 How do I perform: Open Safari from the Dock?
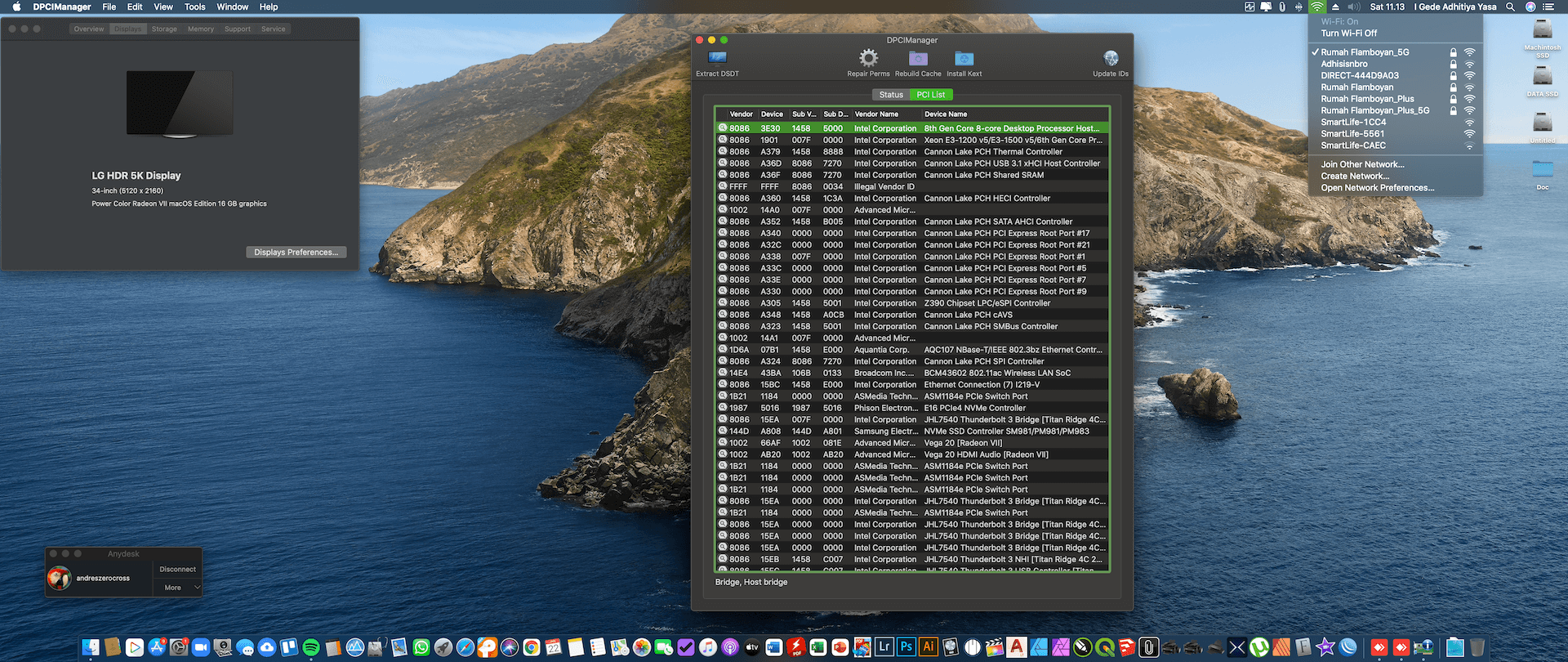click(465, 647)
